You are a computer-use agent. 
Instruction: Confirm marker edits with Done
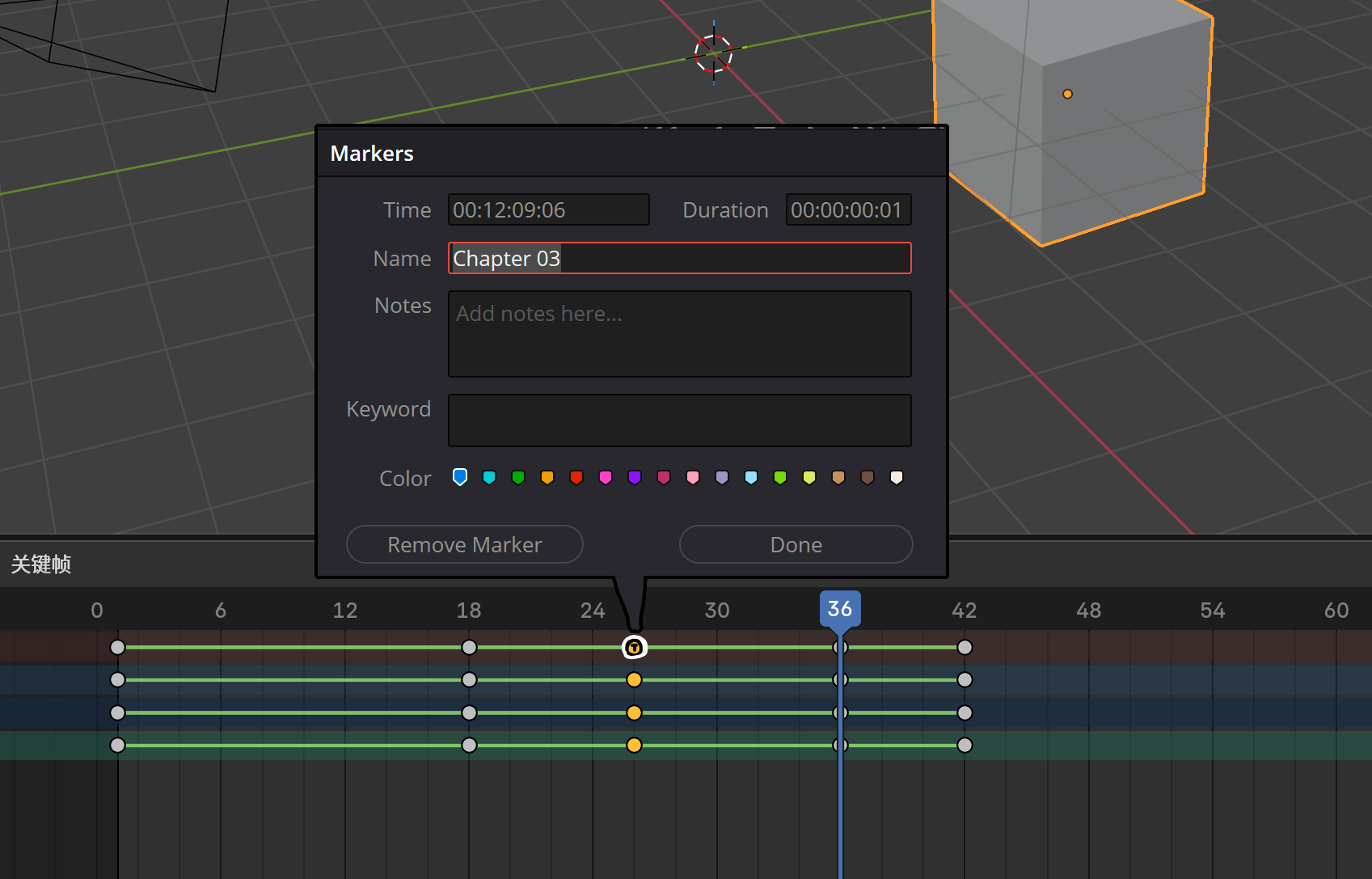point(796,544)
